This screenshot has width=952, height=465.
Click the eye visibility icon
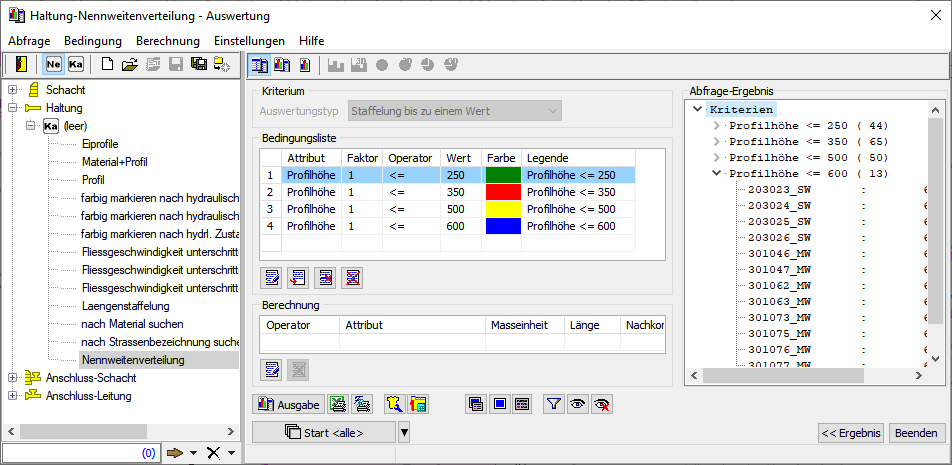(x=577, y=404)
